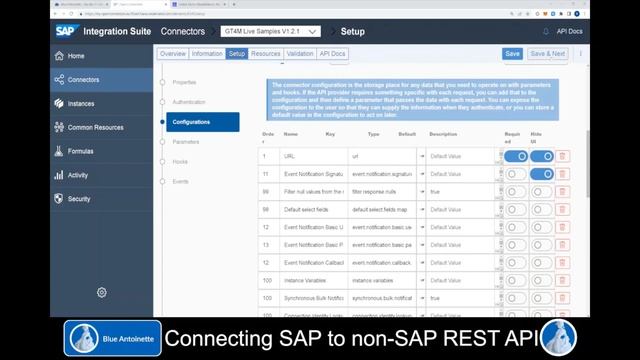Delete the Instance Variables row
The width and height of the screenshot is (640, 360).
[x=562, y=280]
